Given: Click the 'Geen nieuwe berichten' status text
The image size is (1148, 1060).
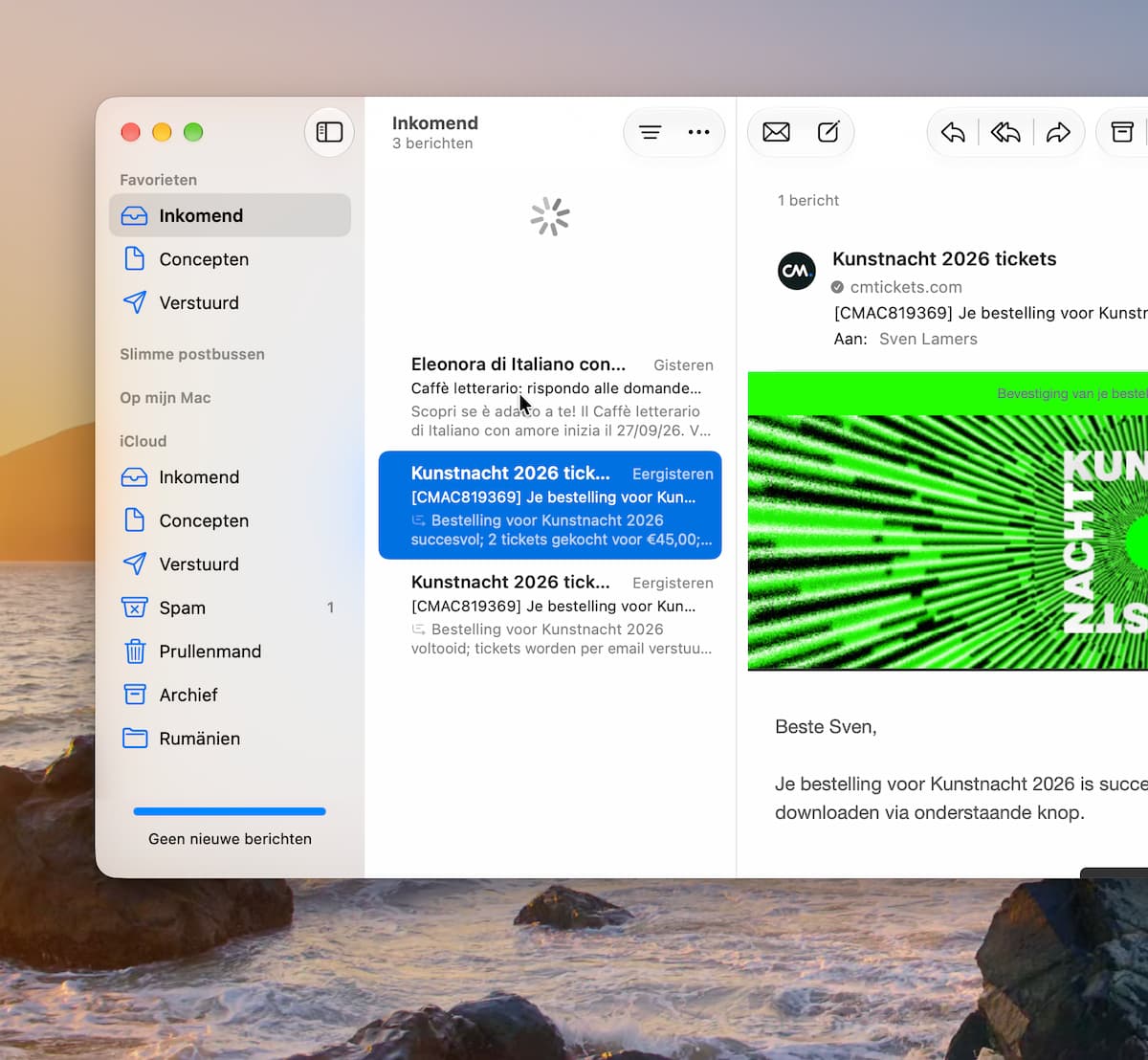Looking at the screenshot, I should [x=230, y=839].
